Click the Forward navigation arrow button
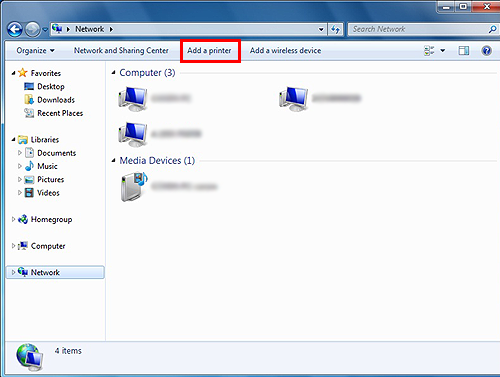500x377 pixels. (32, 30)
